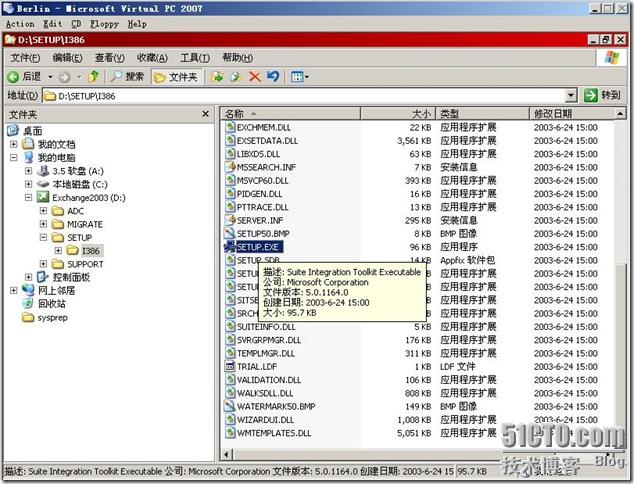Open the Tools (工具) menu
Viewport: 634px width, 484px height.
[x=195, y=58]
